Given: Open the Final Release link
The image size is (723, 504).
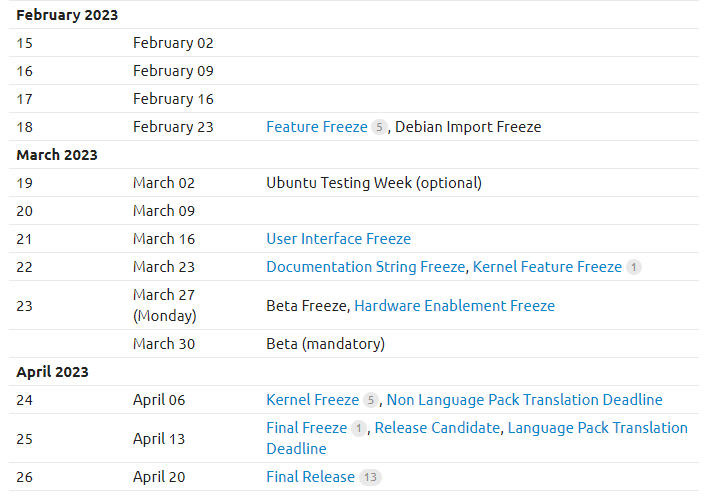Looking at the screenshot, I should point(310,477).
